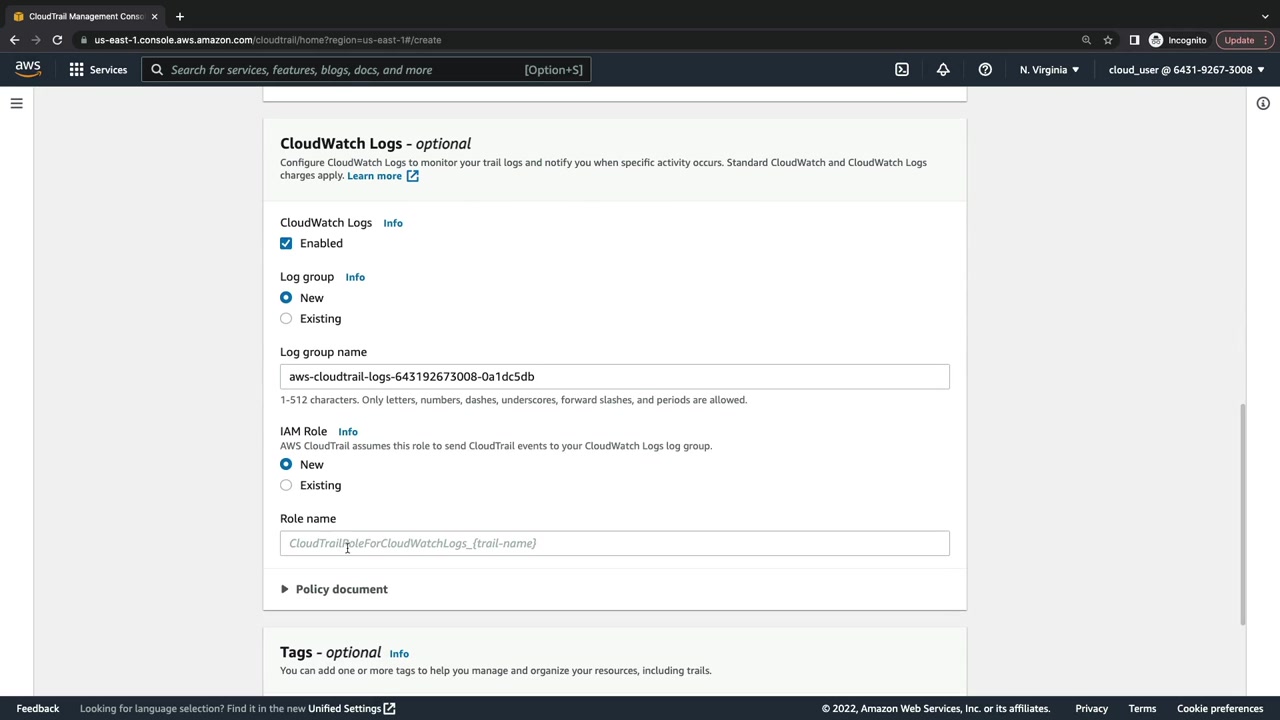
Task: Click the support help question mark icon
Action: [985, 70]
